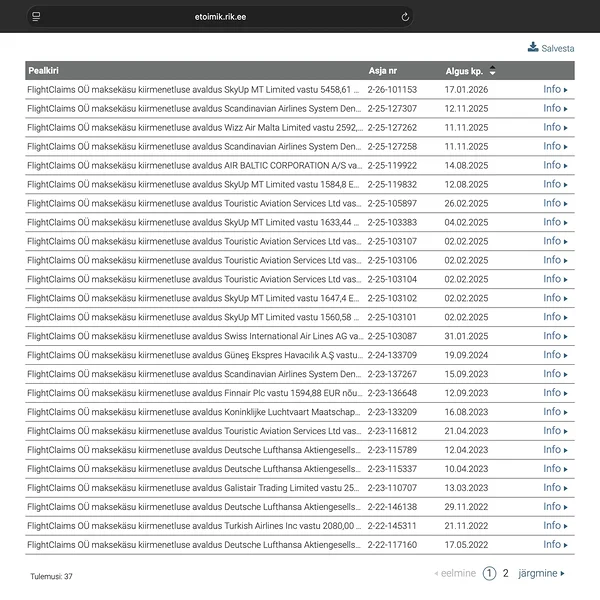The image size is (600, 600).
Task: Click the Salvesta download icon
Action: [533, 47]
